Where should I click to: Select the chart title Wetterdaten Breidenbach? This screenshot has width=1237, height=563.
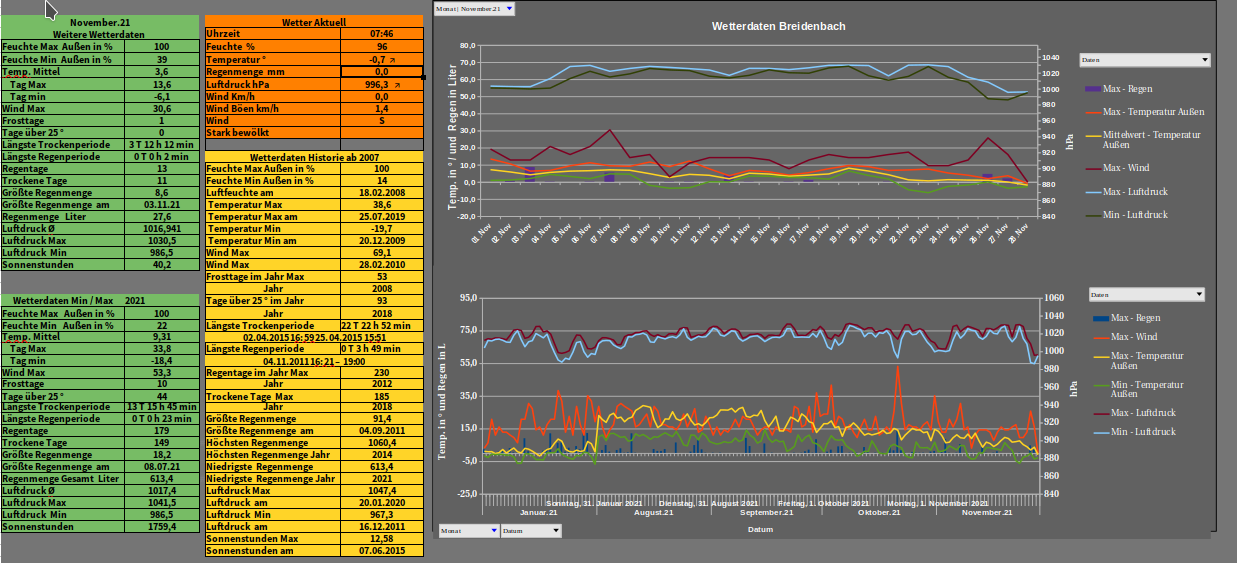tap(778, 26)
